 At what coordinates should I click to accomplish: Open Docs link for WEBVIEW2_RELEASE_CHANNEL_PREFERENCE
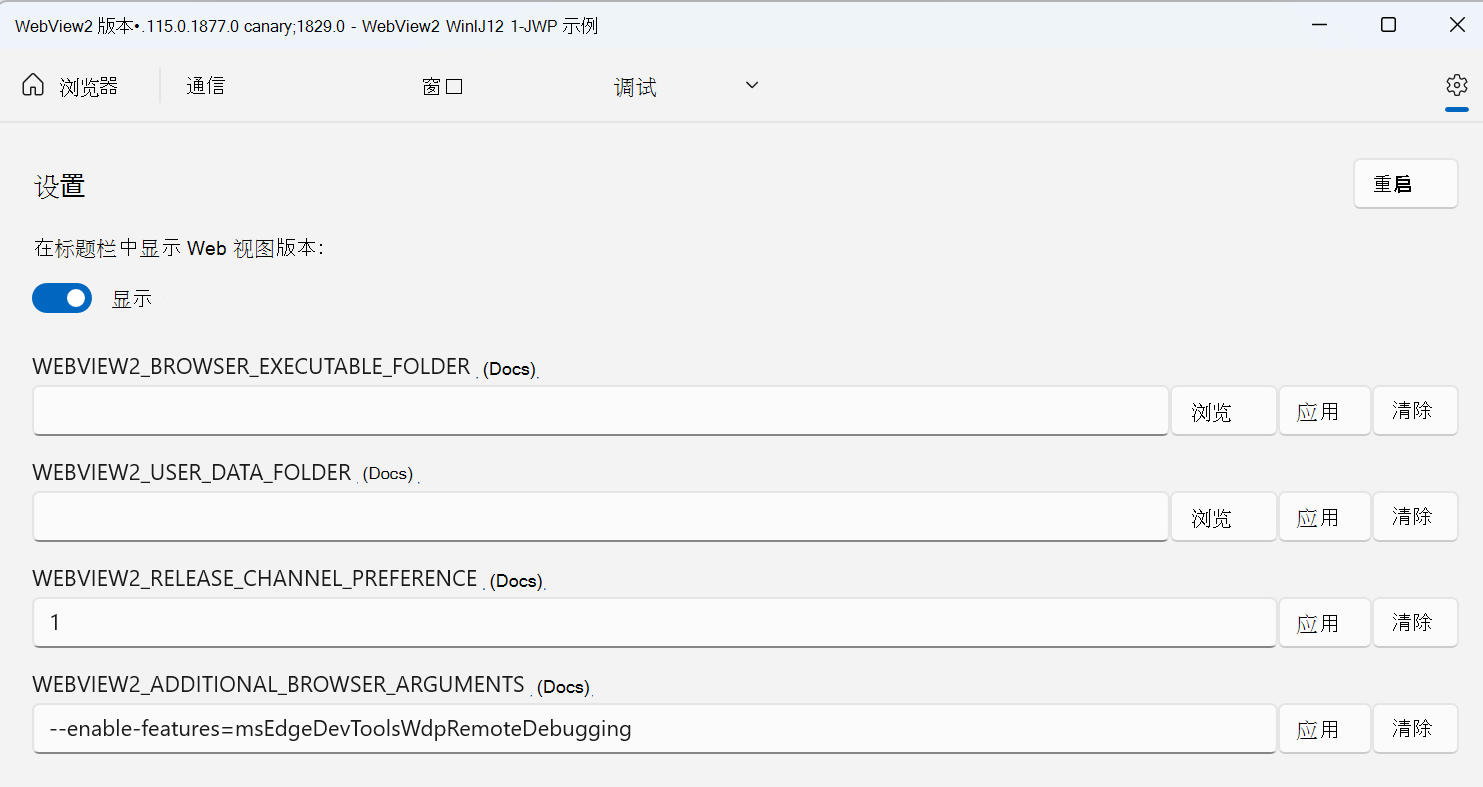click(517, 581)
